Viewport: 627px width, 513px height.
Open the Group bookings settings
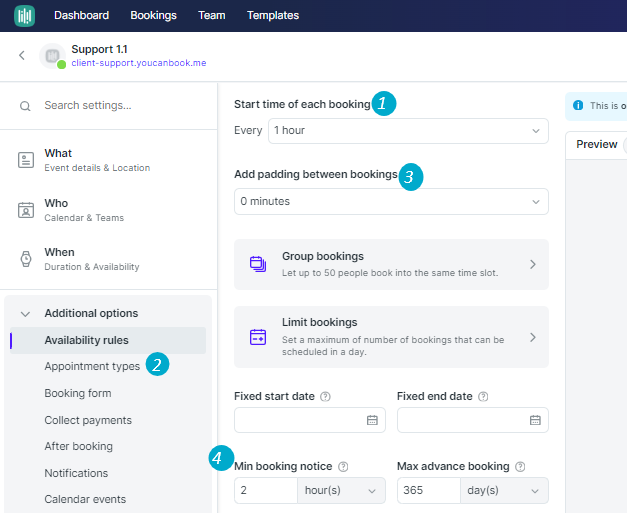[x=391, y=264]
